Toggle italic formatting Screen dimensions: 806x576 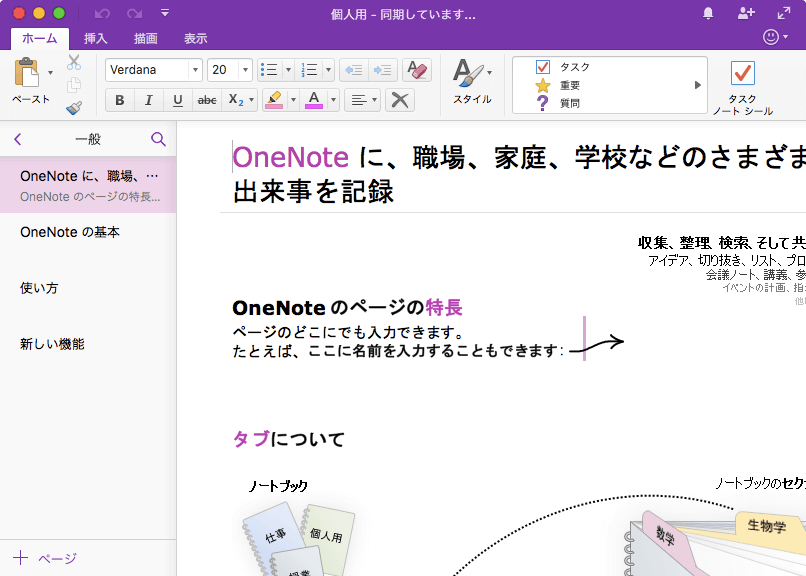pyautogui.click(x=149, y=100)
